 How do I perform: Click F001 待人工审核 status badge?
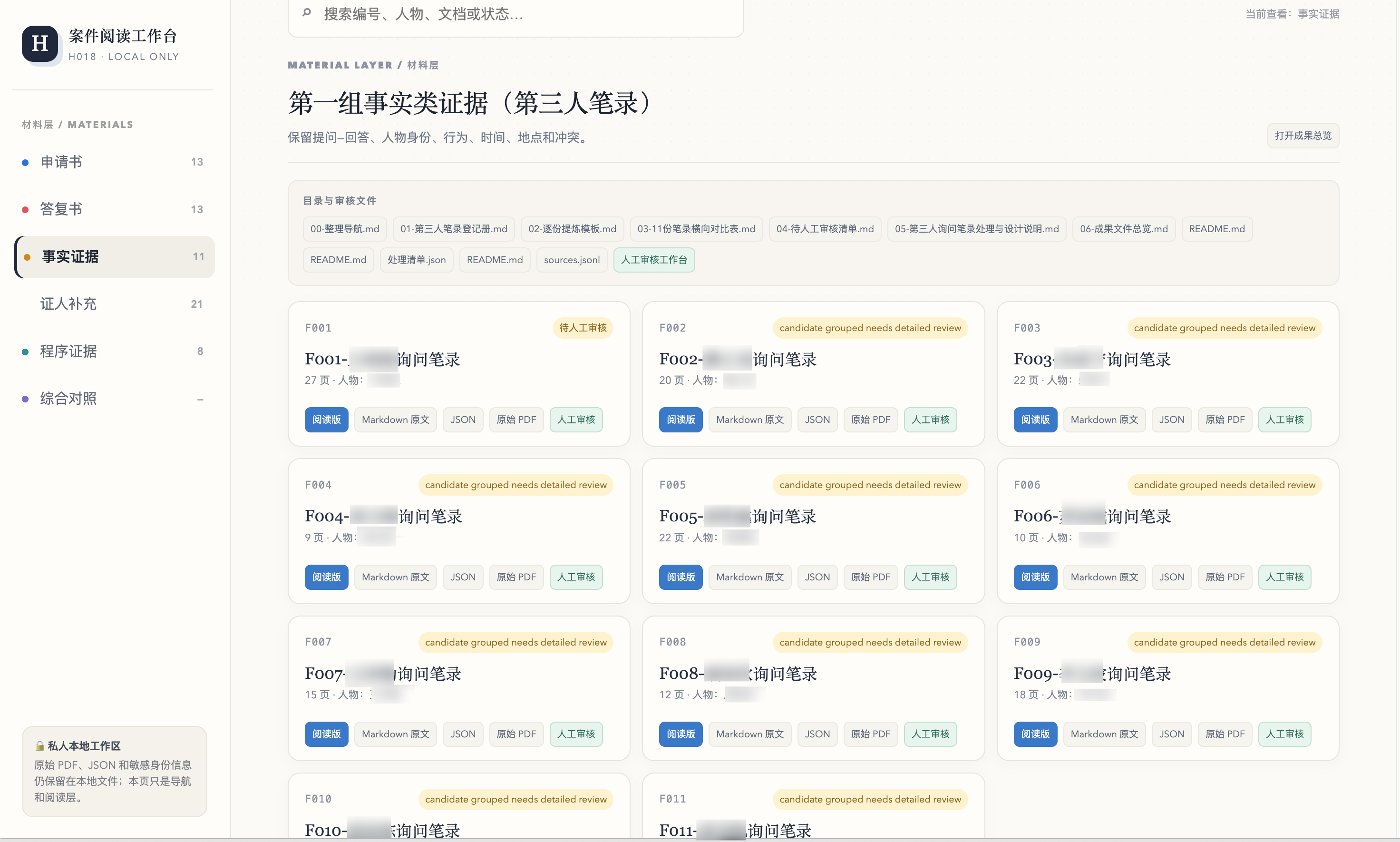583,328
